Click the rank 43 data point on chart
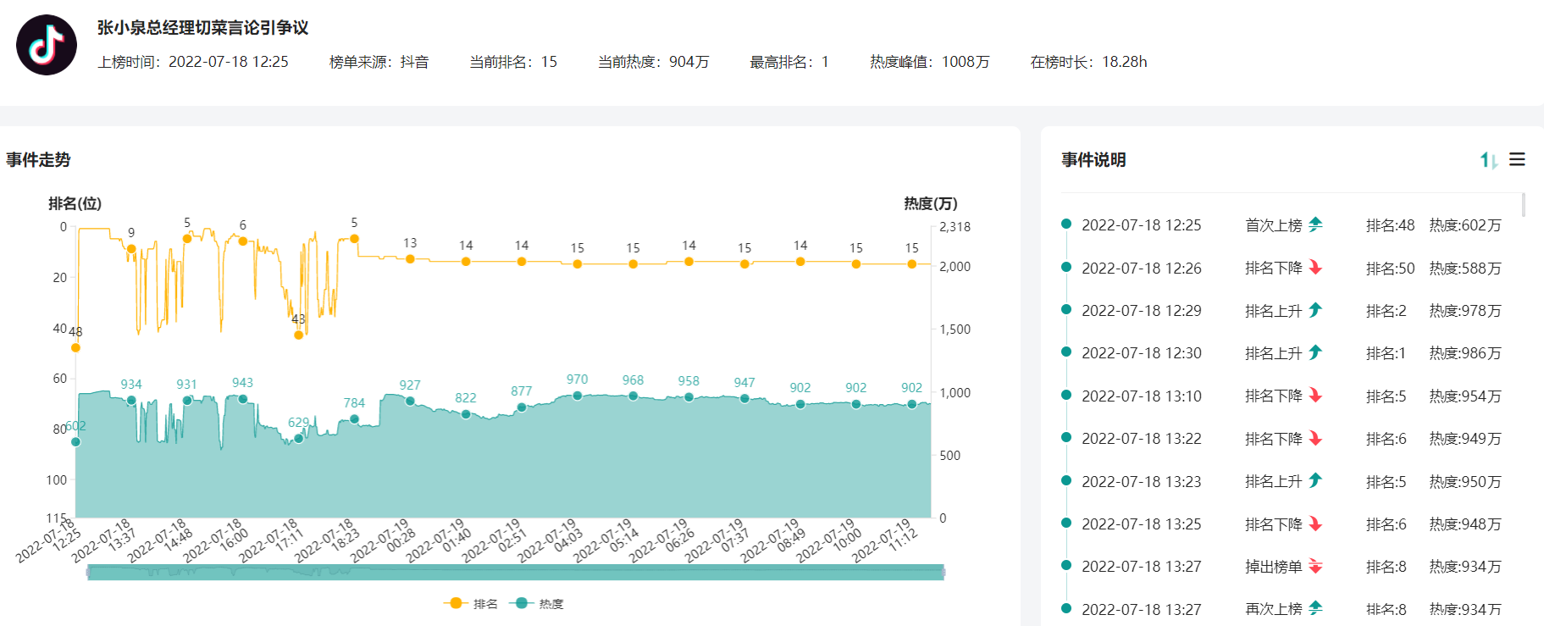The image size is (1544, 626). 298,335
